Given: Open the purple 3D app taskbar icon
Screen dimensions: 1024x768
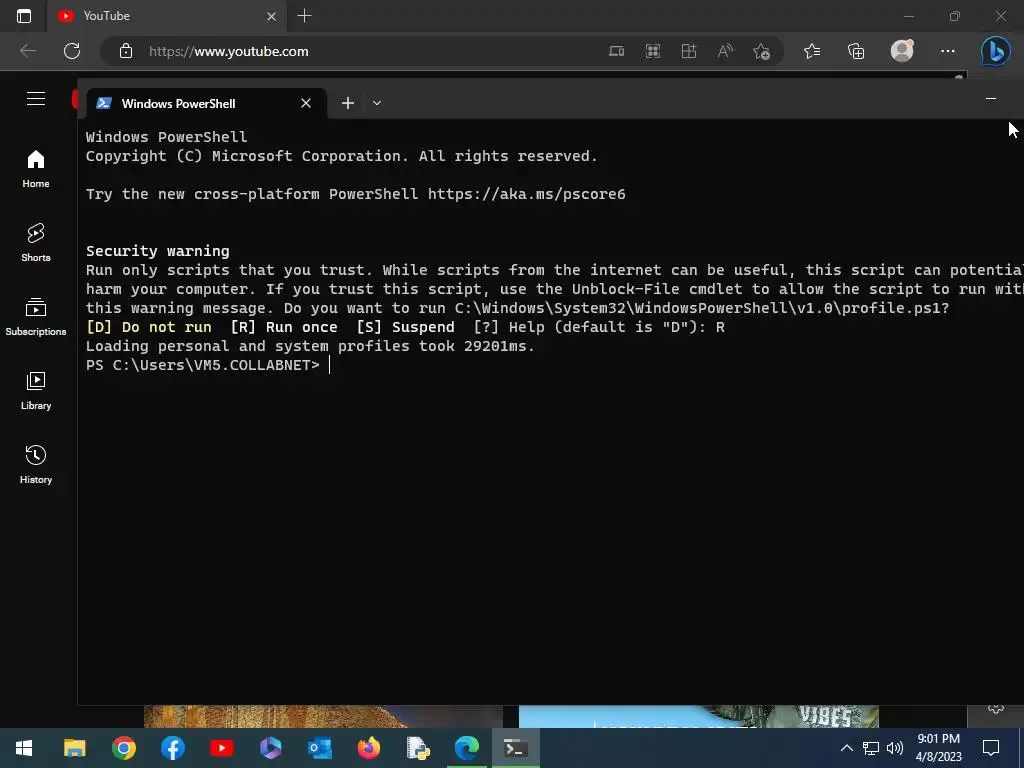Looking at the screenshot, I should coord(270,748).
